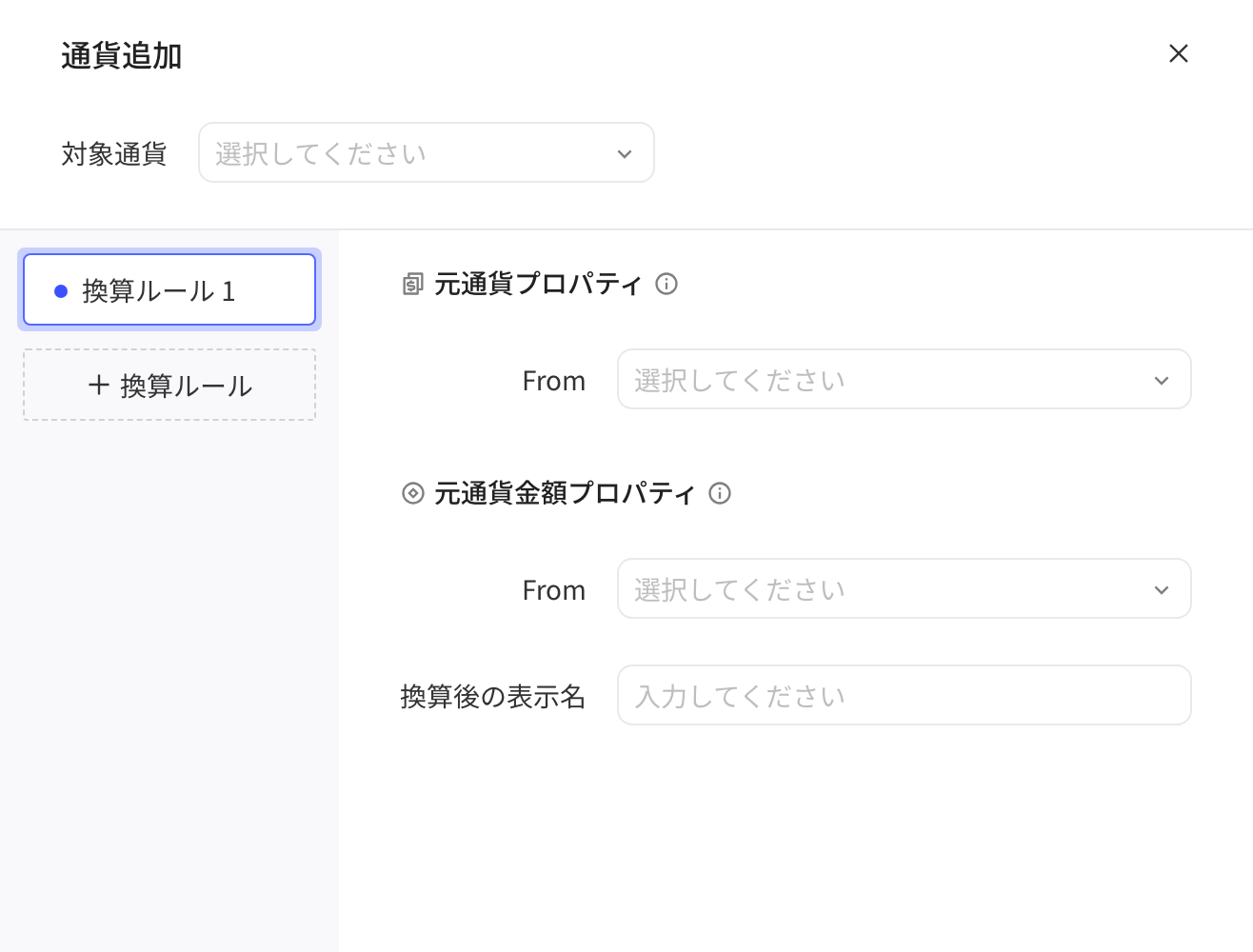This screenshot has width=1253, height=952.
Task: Click the 対象通貨 label
Action: 114,153
